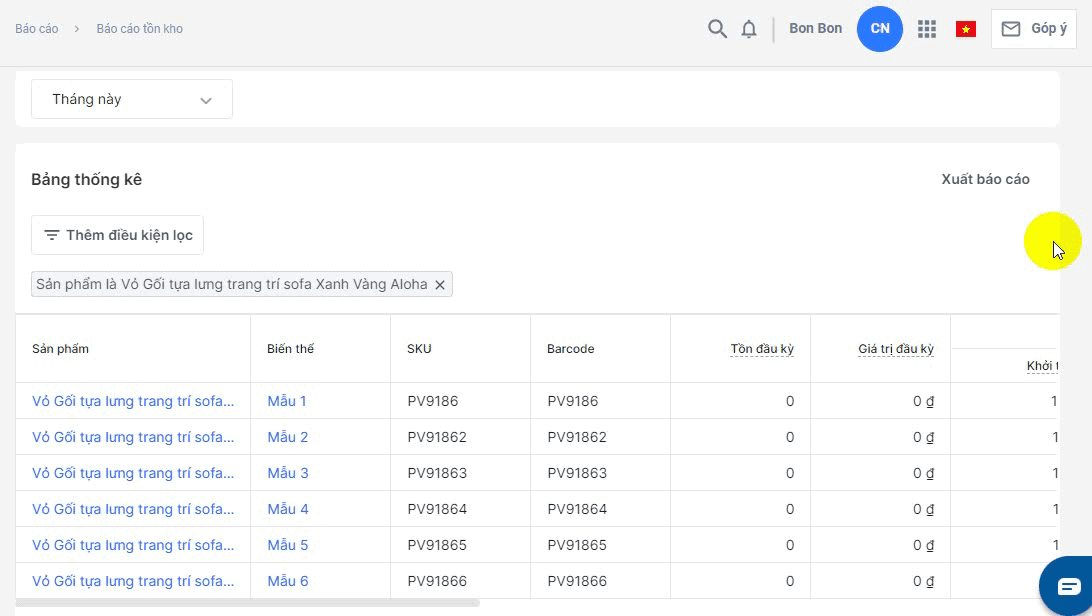Open product link in Mẫu 2 row
The width and height of the screenshot is (1092, 616).
pos(133,437)
